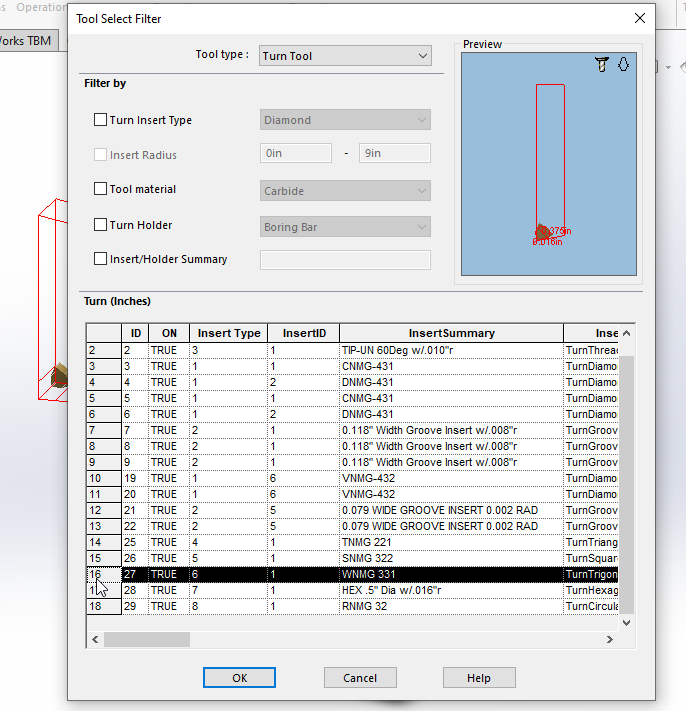686x711 pixels.
Task: Click TRUE in the ID 25 row
Action: pyautogui.click(x=169, y=542)
